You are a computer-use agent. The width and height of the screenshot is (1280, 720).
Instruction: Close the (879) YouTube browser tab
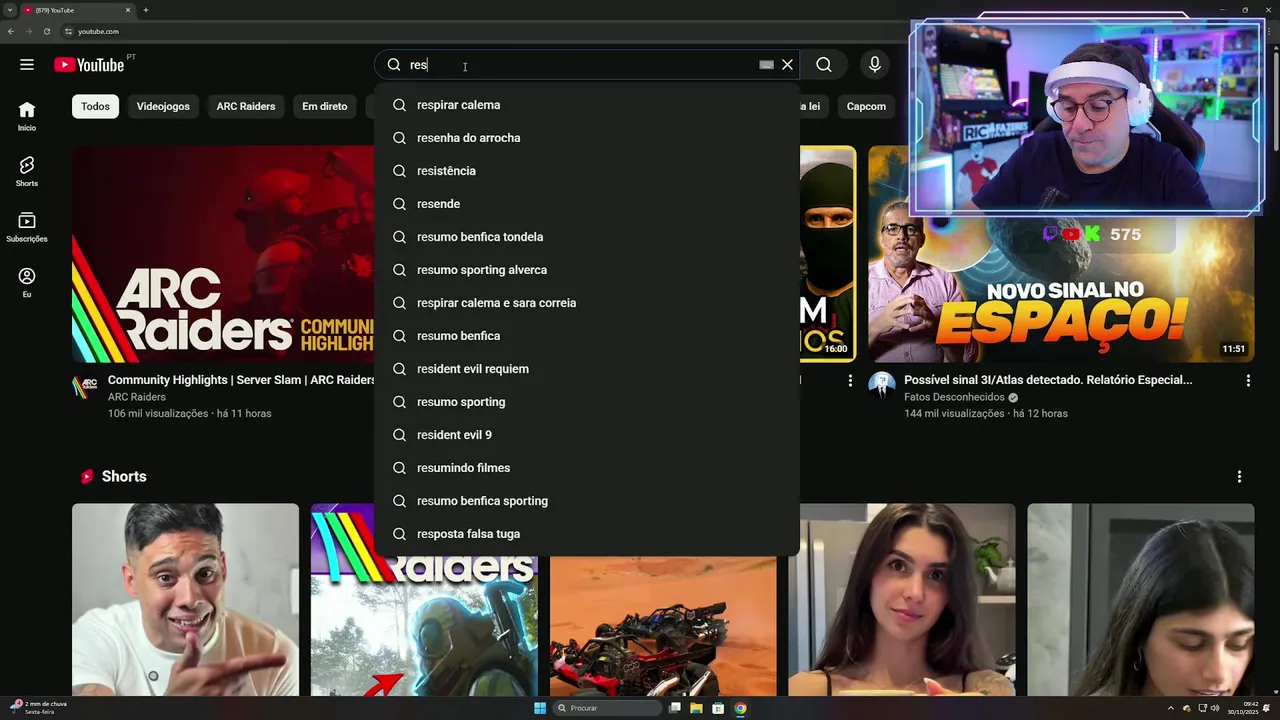pos(128,10)
